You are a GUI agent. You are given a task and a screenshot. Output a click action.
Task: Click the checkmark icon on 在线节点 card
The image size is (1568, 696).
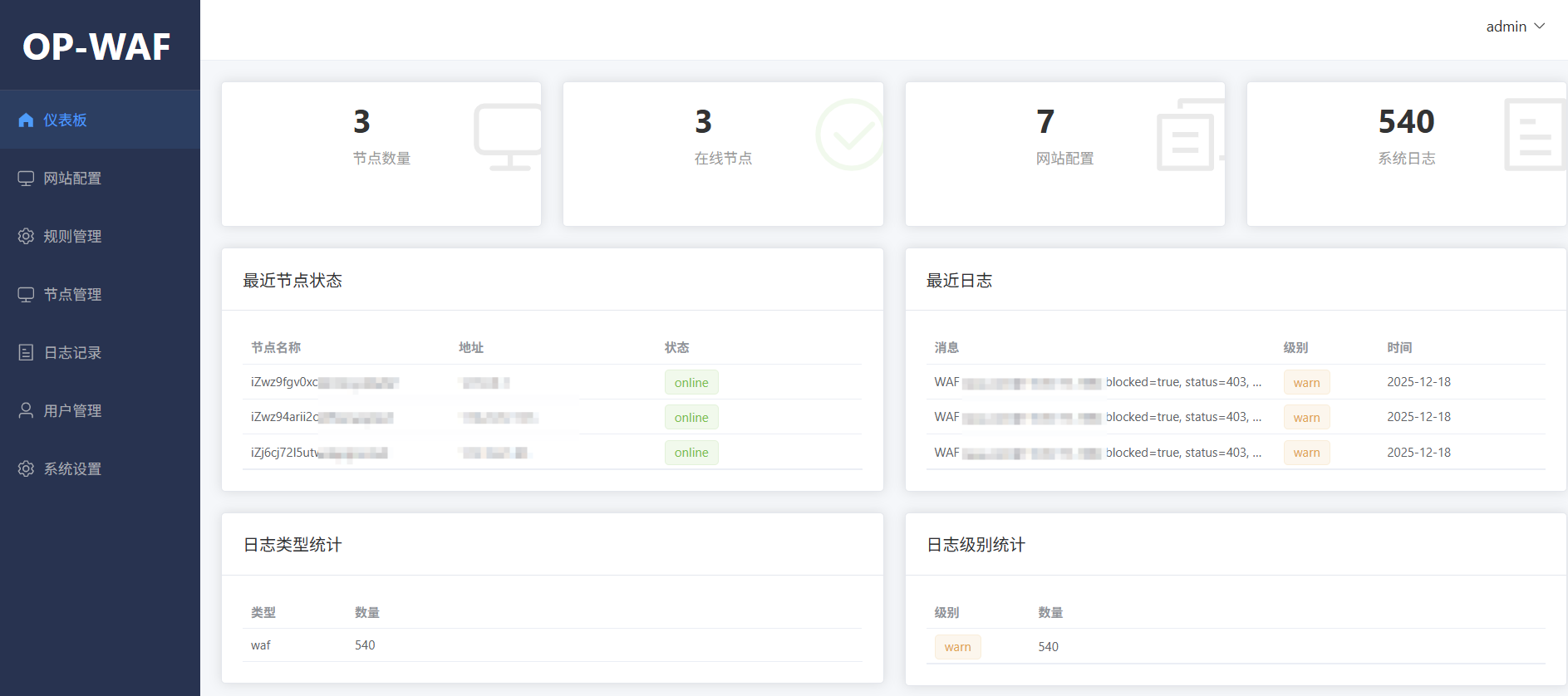coord(849,135)
